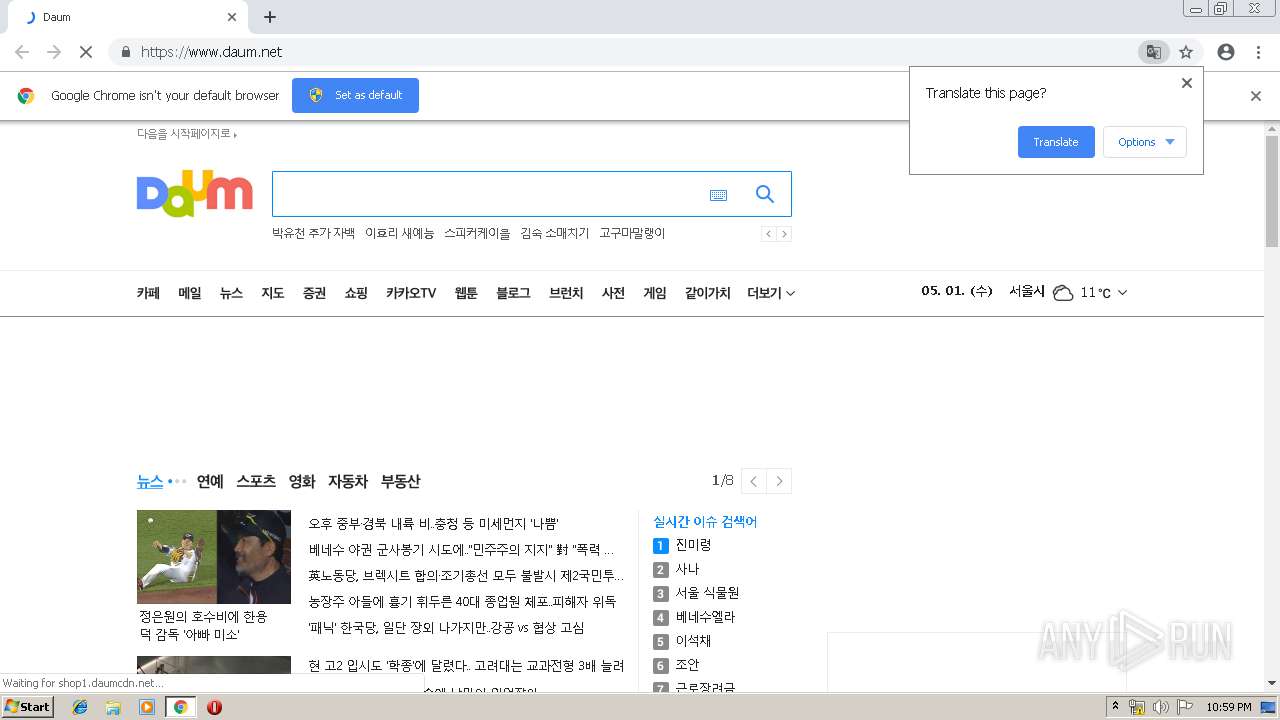Open the baseball news thumbnail image

[x=214, y=557]
